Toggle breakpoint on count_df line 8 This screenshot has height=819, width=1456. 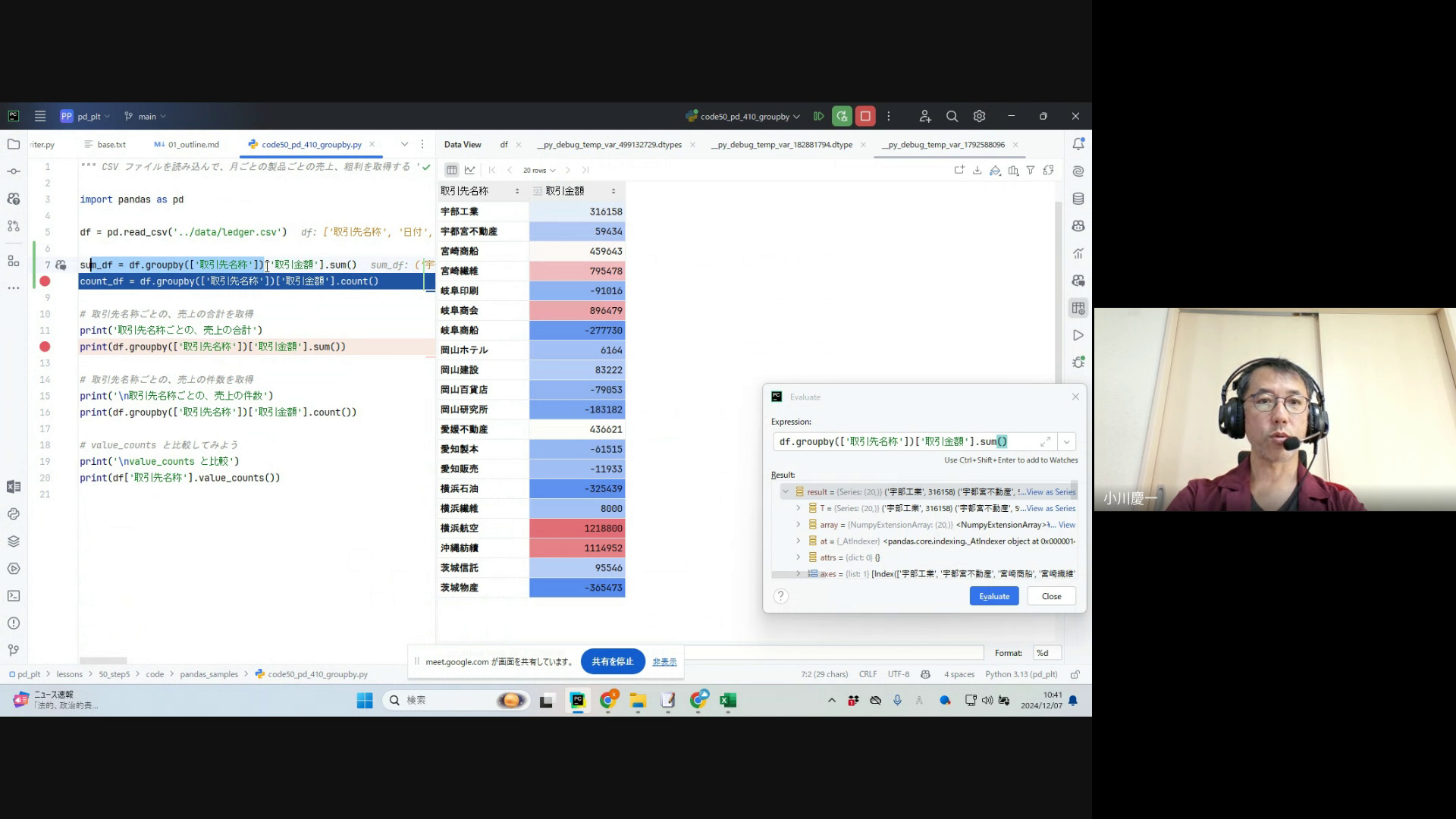coord(45,281)
